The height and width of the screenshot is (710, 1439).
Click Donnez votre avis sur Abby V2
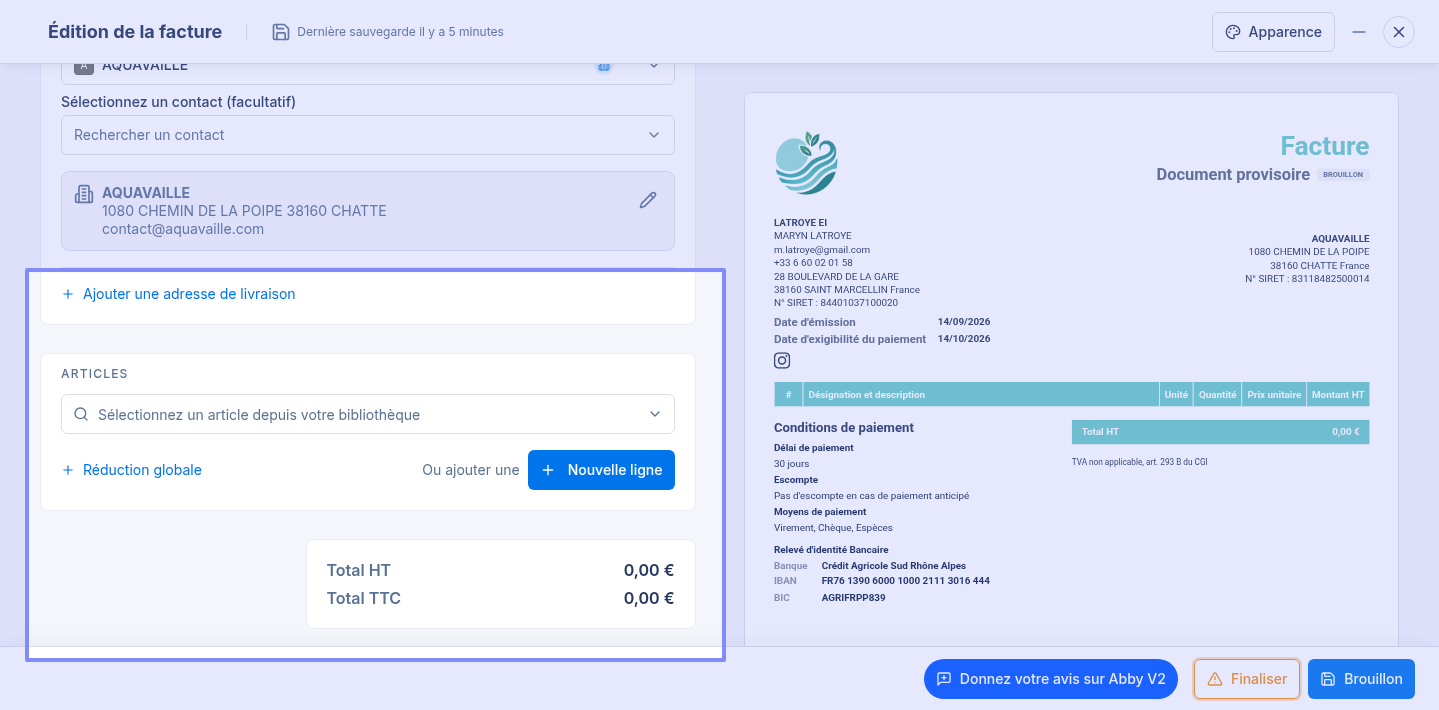(1051, 679)
